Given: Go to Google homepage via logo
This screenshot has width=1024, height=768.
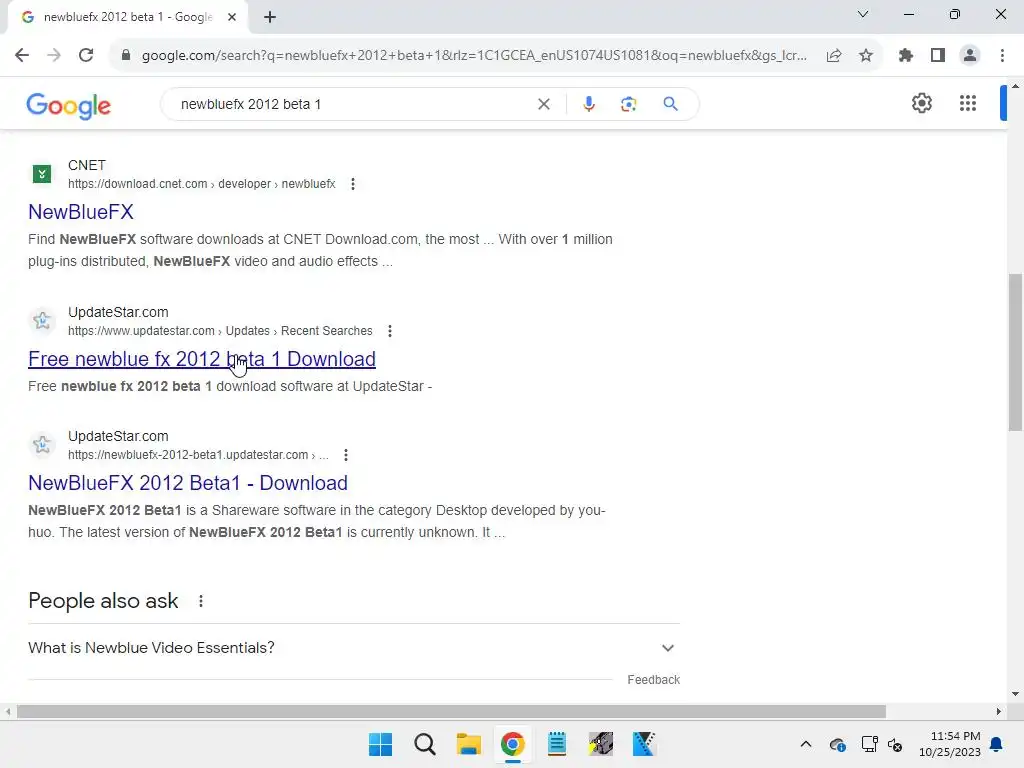Looking at the screenshot, I should point(69,105).
